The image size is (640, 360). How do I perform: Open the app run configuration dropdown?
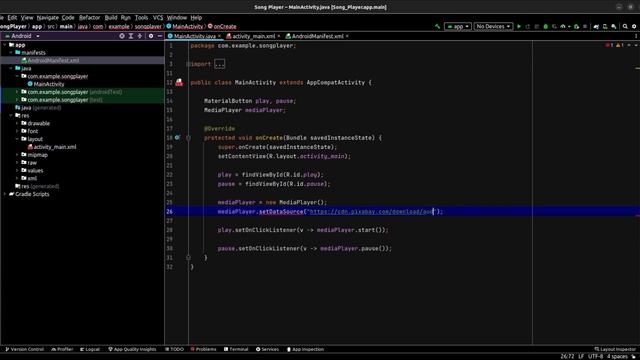(458, 27)
